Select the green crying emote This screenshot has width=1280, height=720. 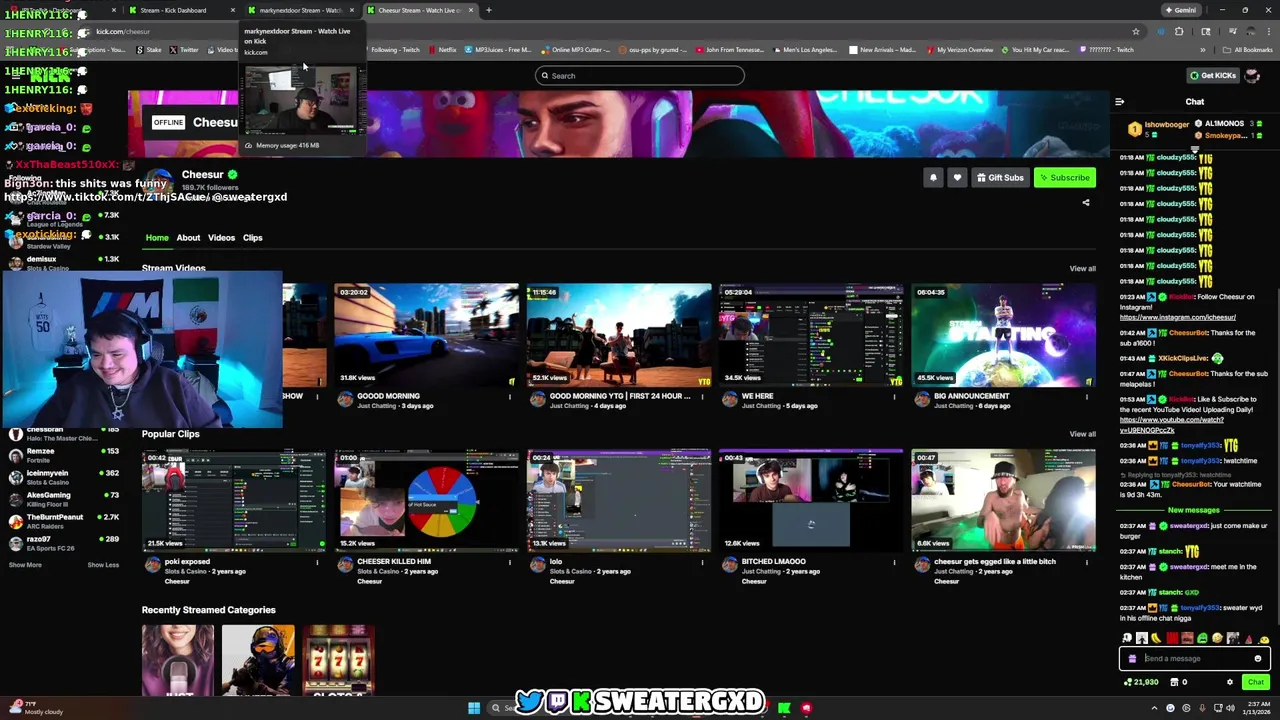[1202, 638]
